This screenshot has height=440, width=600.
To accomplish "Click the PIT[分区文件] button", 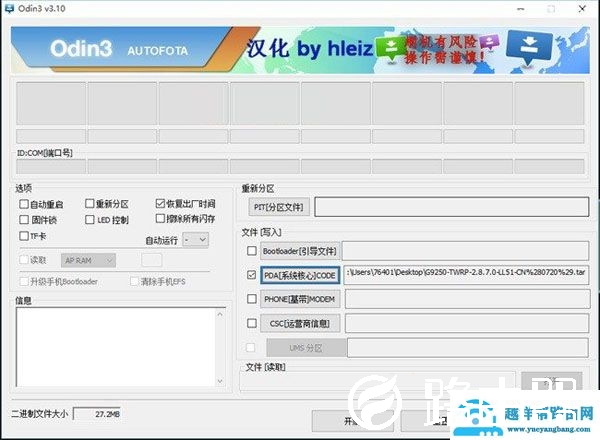I will click(279, 207).
